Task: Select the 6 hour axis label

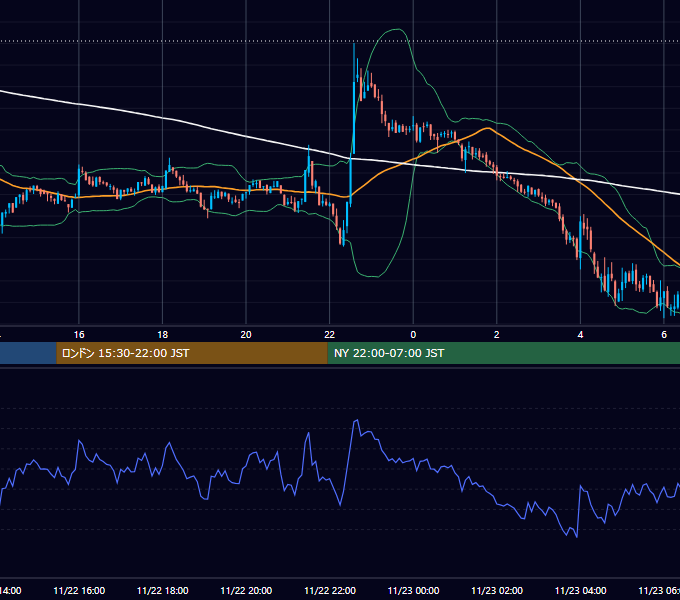Action: (x=664, y=335)
